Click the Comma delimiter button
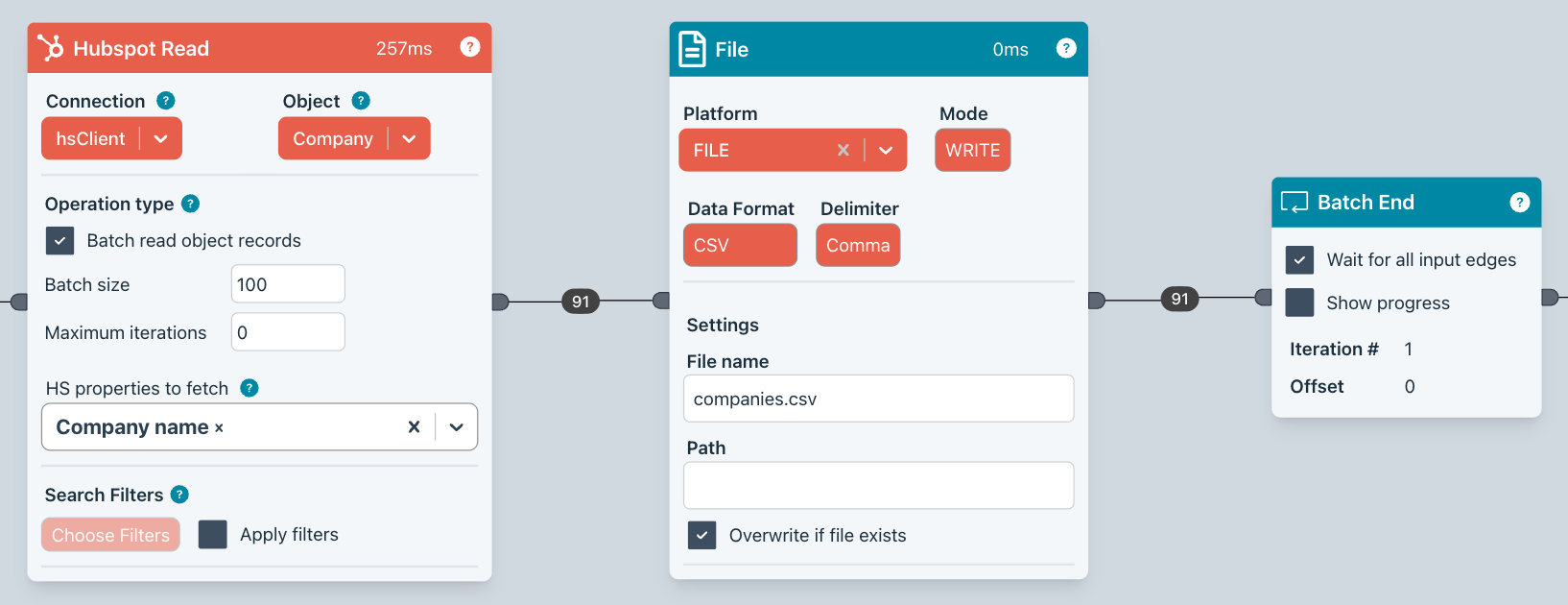Viewport: 1568px width, 605px height. click(858, 245)
